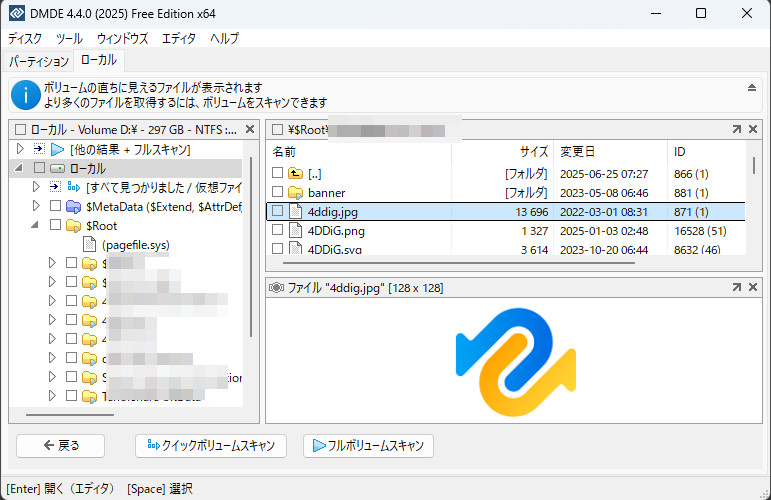Image resolution: width=771 pixels, height=500 pixels.
Task: Close the volume tree panel with X
Action: [x=250, y=129]
